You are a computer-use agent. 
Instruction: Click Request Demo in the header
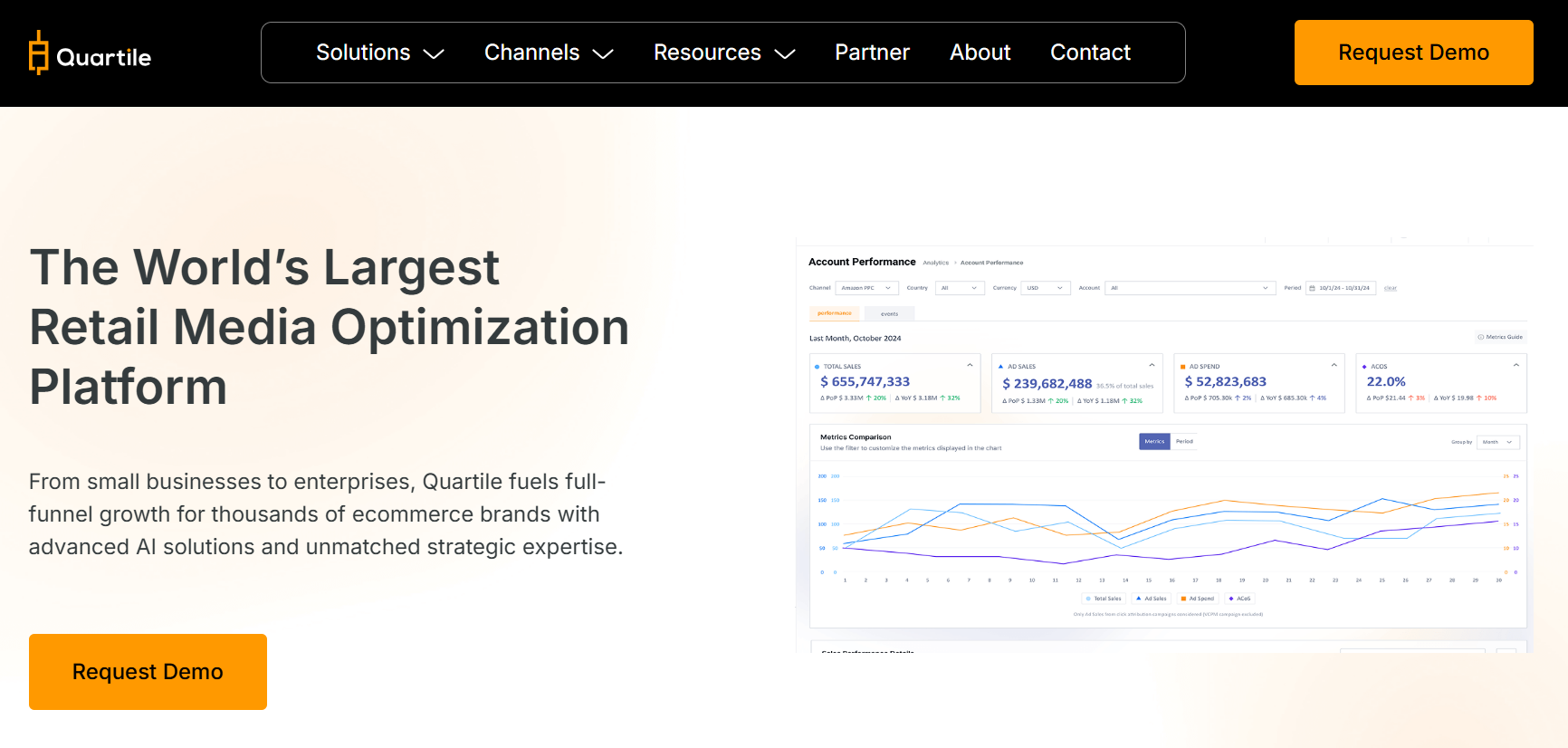pyautogui.click(x=1413, y=53)
